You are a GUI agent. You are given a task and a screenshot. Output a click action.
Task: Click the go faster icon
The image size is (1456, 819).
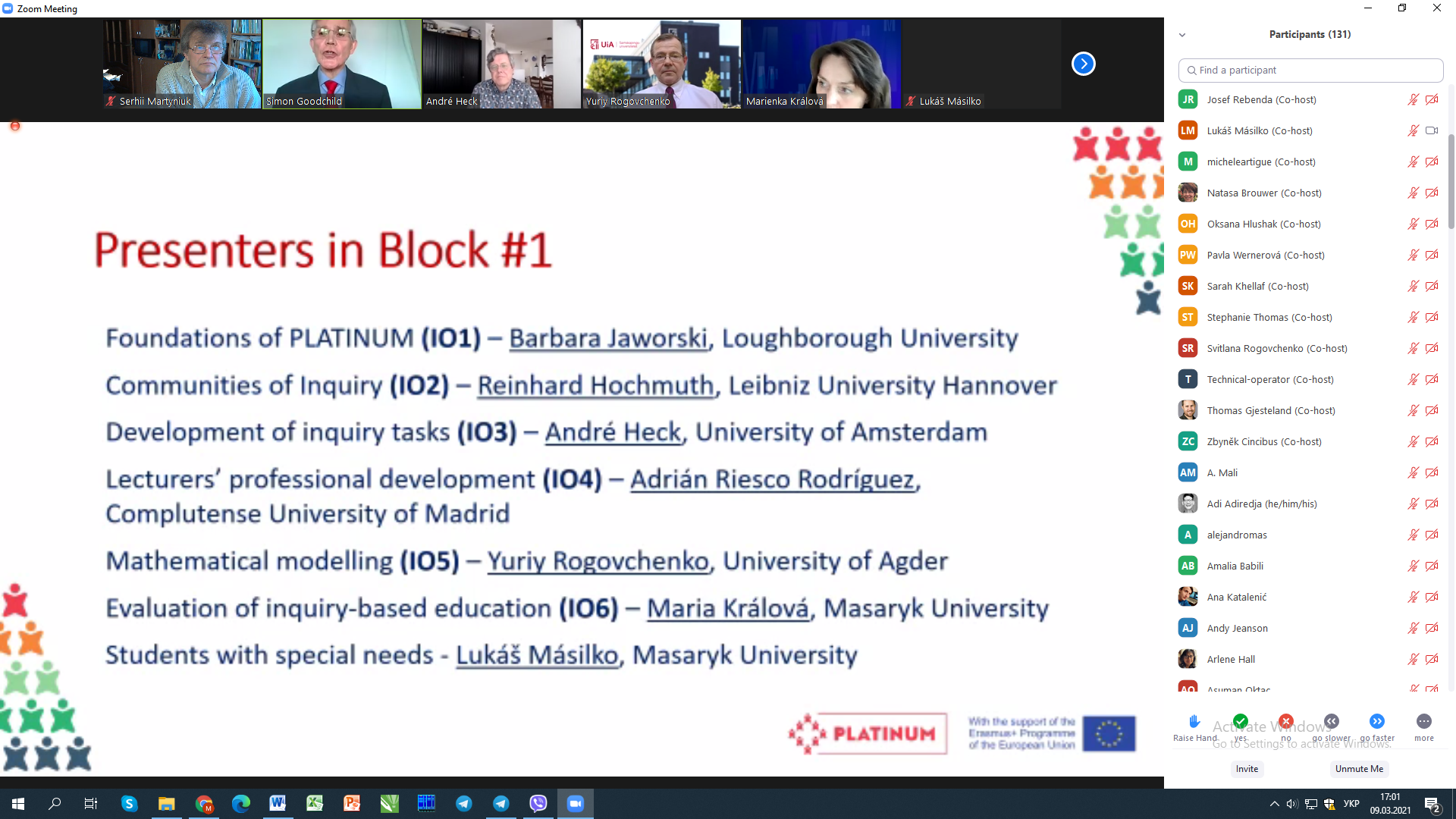(x=1376, y=721)
